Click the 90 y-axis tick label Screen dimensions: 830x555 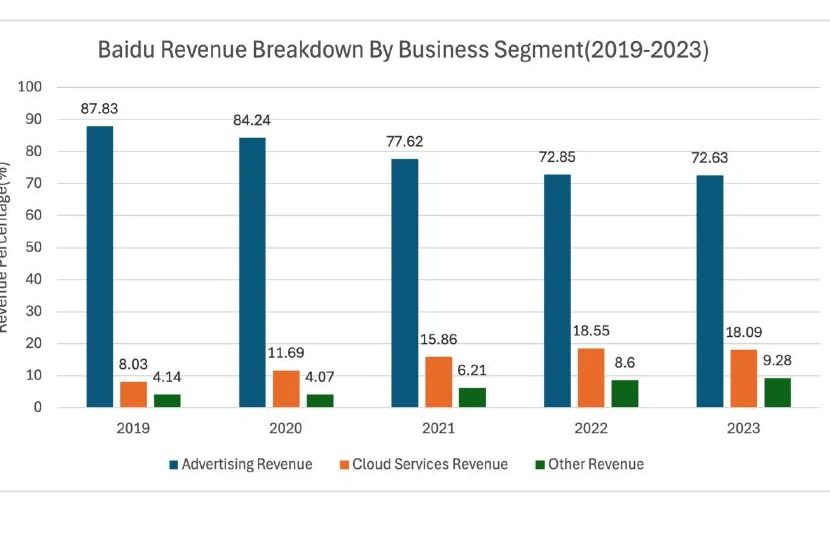(x=33, y=119)
